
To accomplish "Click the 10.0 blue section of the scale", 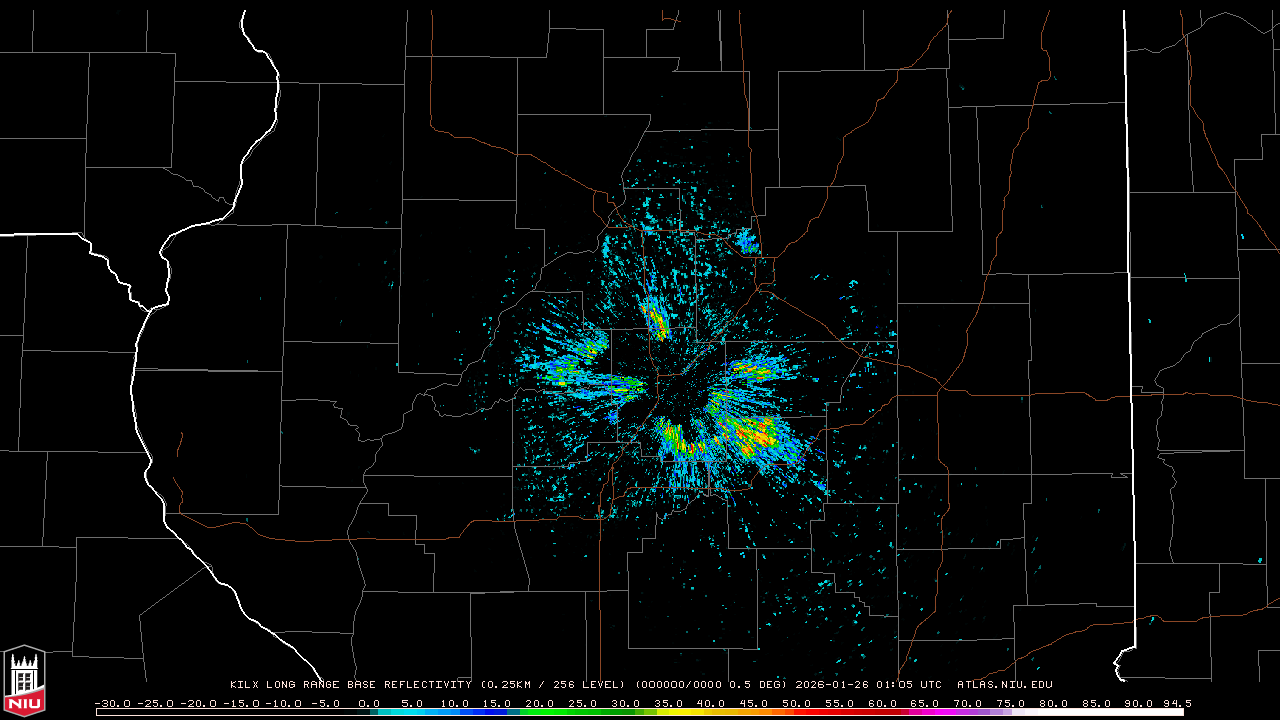I will coord(455,711).
